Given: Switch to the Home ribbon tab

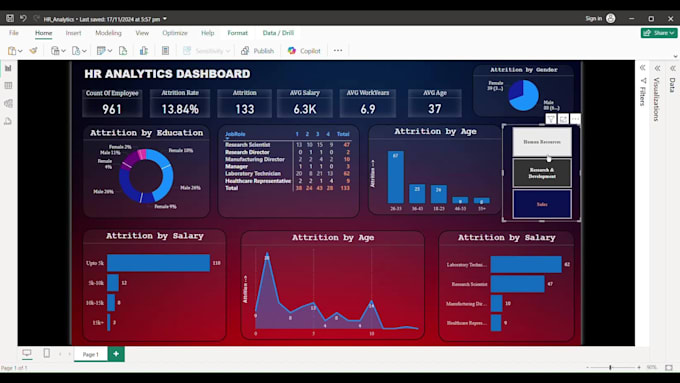Looking at the screenshot, I should [x=43, y=33].
